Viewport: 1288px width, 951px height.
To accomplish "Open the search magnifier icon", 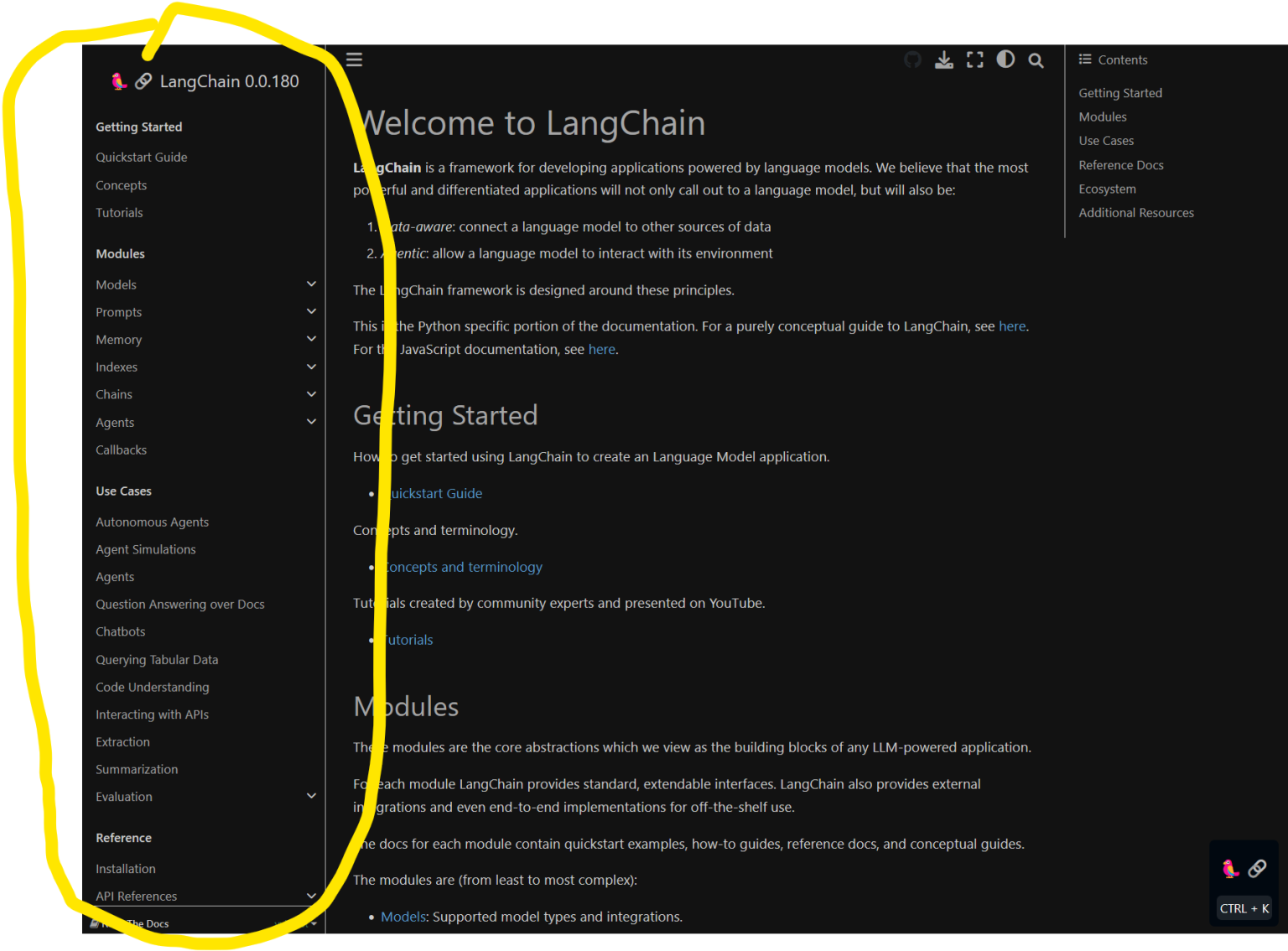I will pyautogui.click(x=1036, y=60).
